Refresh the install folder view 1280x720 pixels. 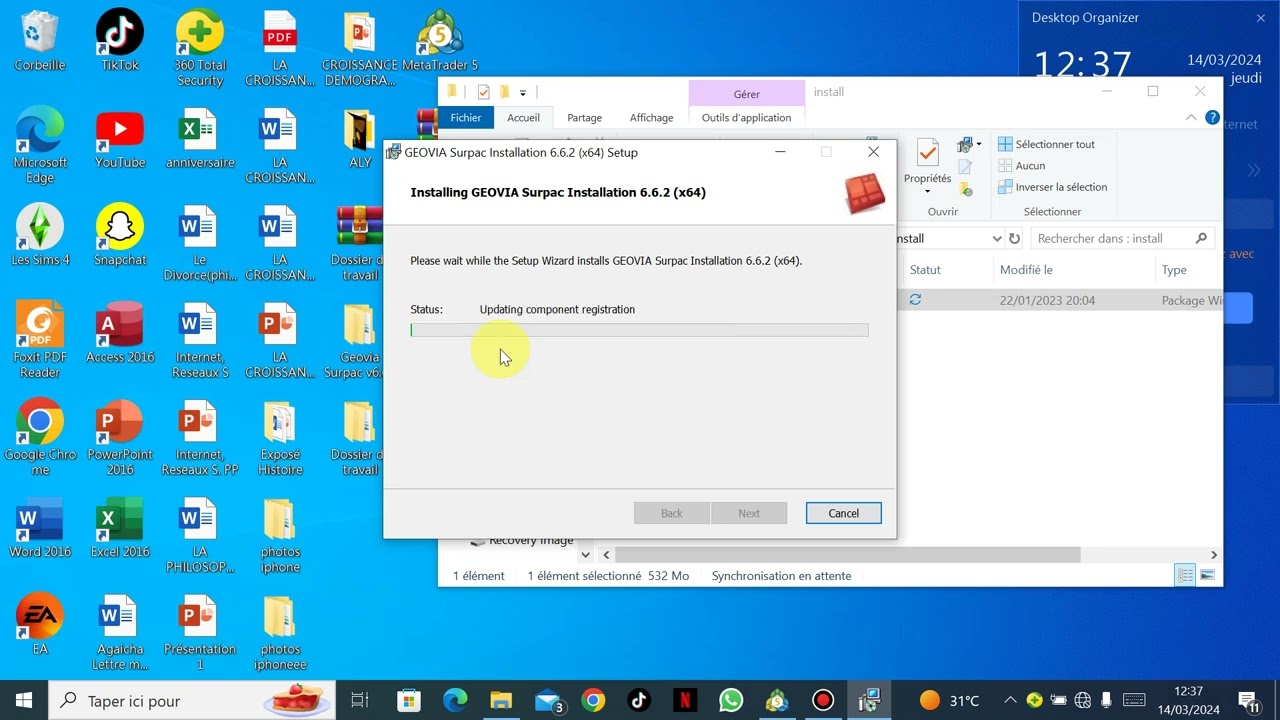pyautogui.click(x=1014, y=239)
